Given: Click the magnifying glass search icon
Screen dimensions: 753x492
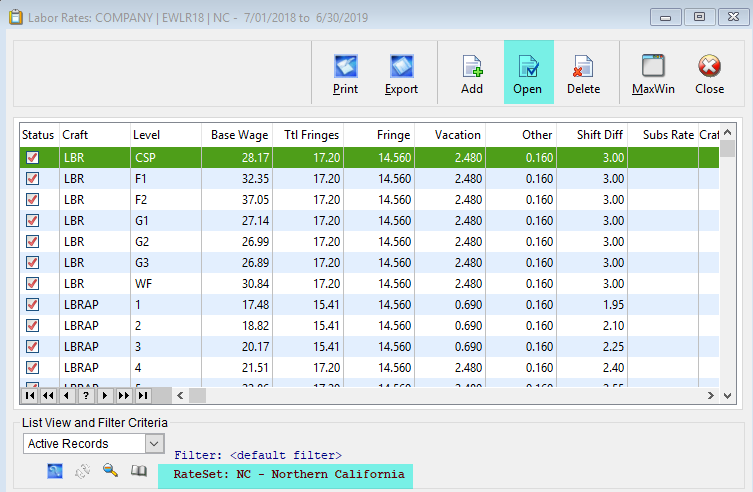Looking at the screenshot, I should point(110,470).
